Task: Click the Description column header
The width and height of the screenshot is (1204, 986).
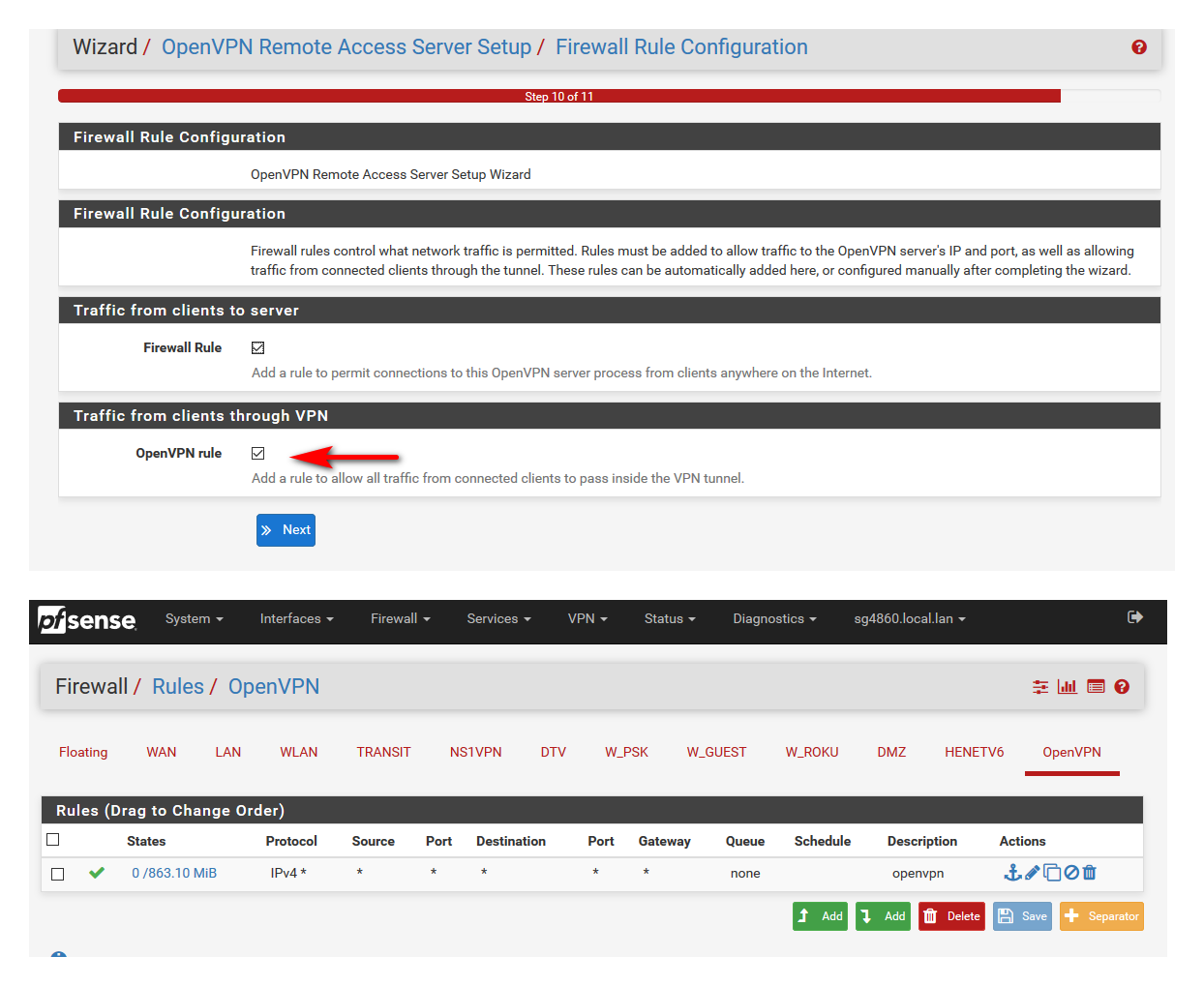Action: pyautogui.click(x=922, y=842)
